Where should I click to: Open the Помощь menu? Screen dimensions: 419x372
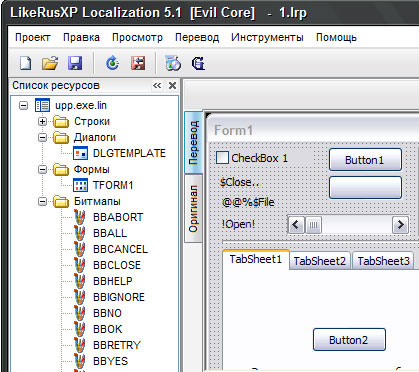(336, 37)
